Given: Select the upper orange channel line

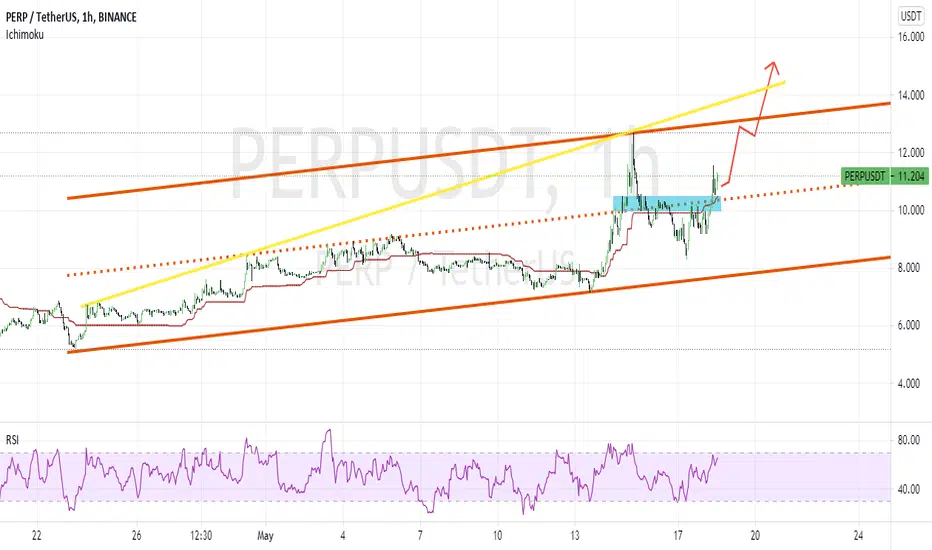Looking at the screenshot, I should (478, 150).
